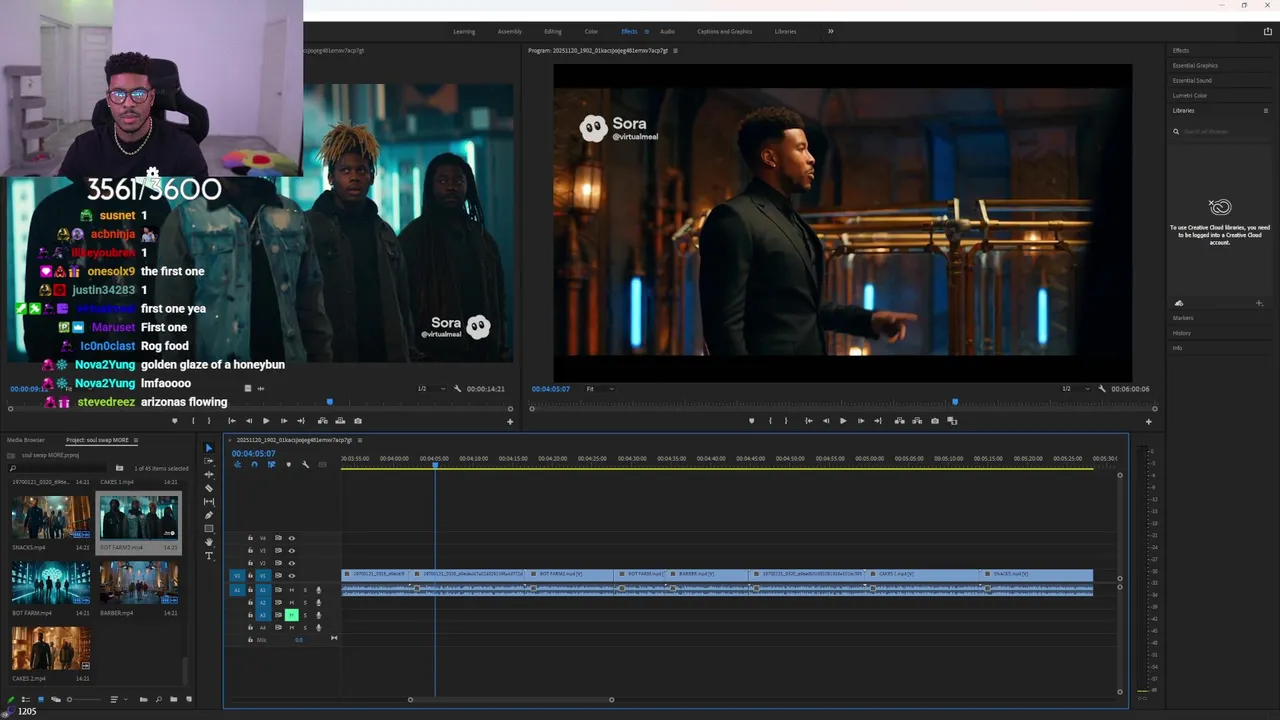Click the CAKES 2.mp4 thumbnail
Image resolution: width=1280 pixels, height=720 pixels.
tap(50, 648)
